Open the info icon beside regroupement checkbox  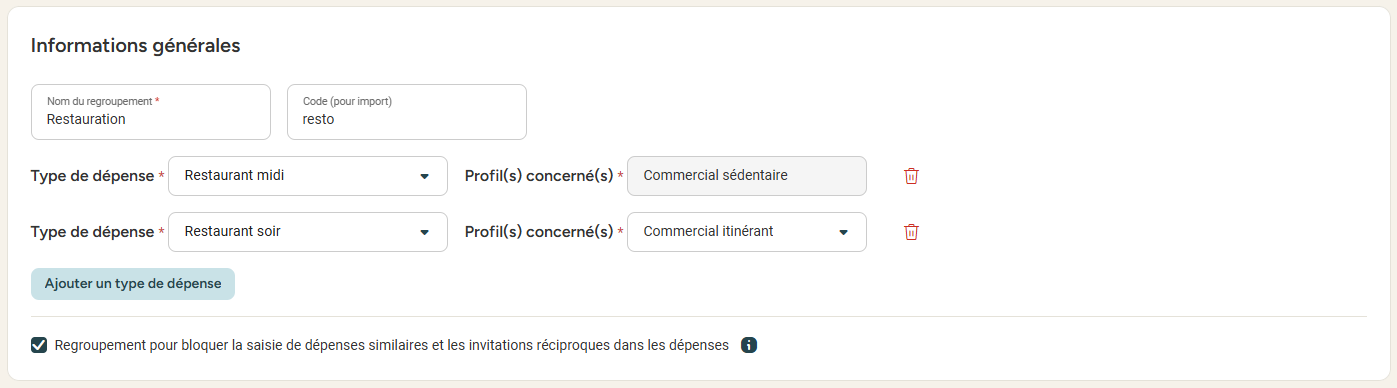[749, 345]
